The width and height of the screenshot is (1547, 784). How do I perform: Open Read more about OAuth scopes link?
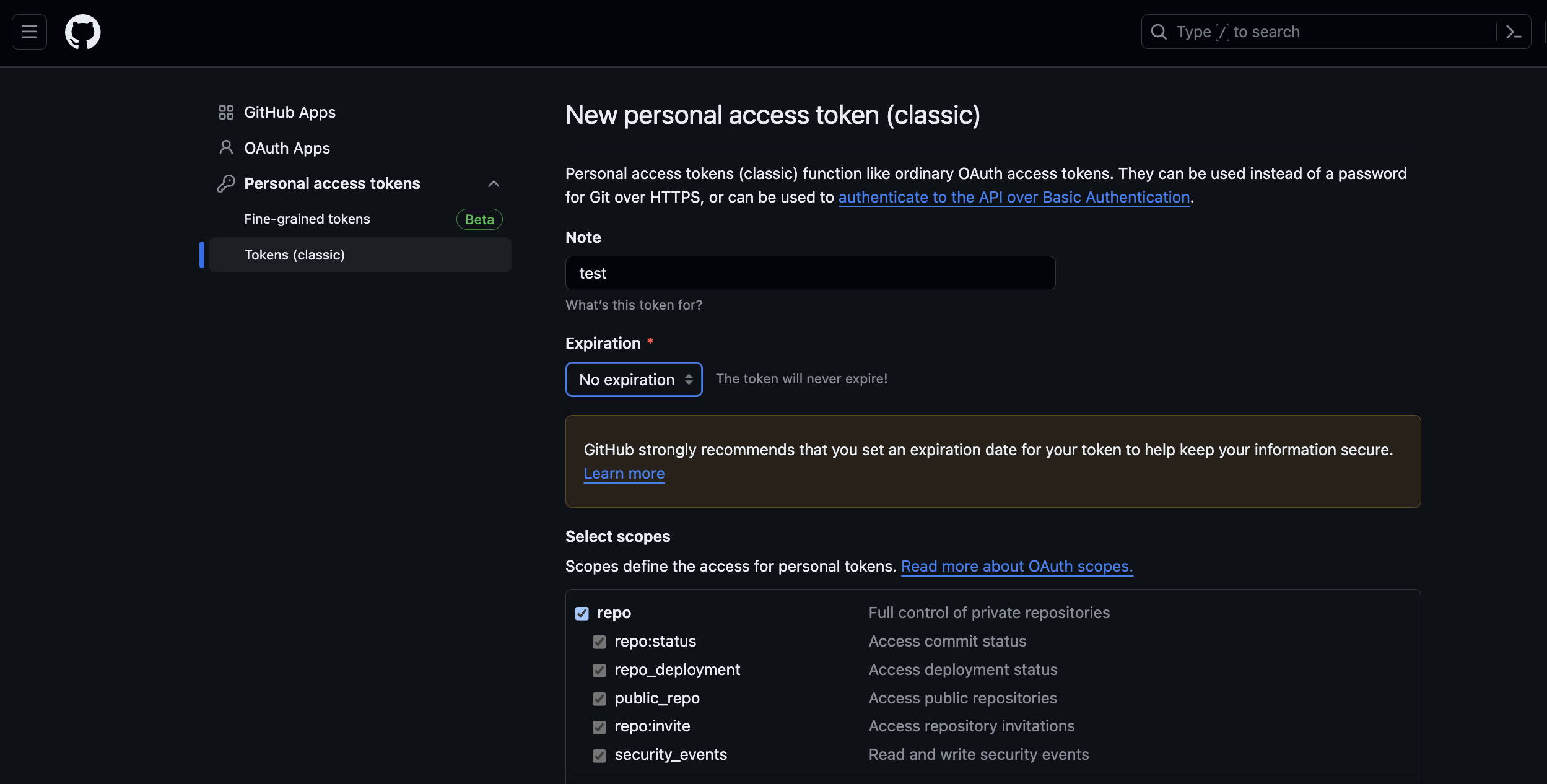click(x=1016, y=566)
